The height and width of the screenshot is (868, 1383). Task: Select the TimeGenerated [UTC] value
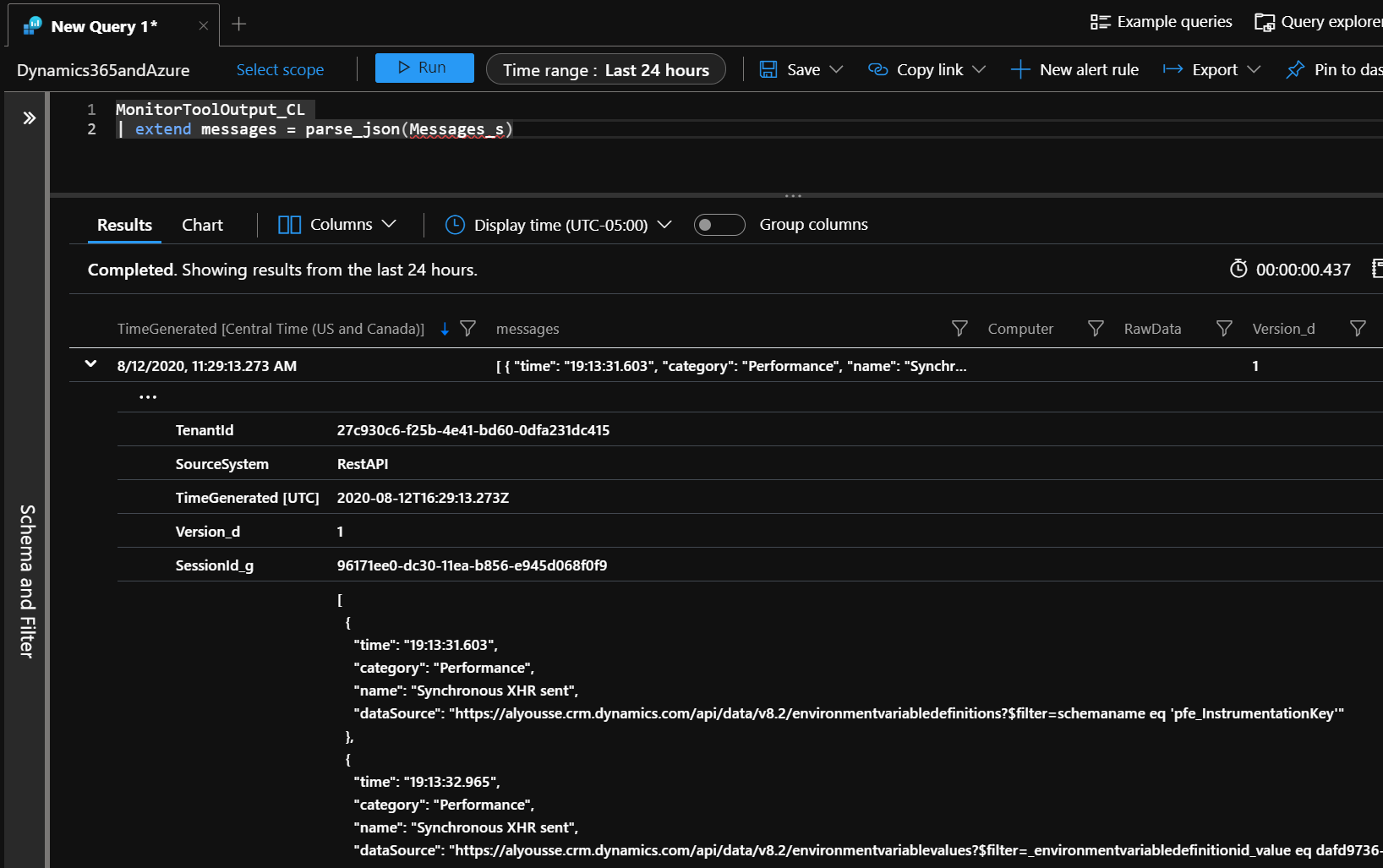coord(423,498)
